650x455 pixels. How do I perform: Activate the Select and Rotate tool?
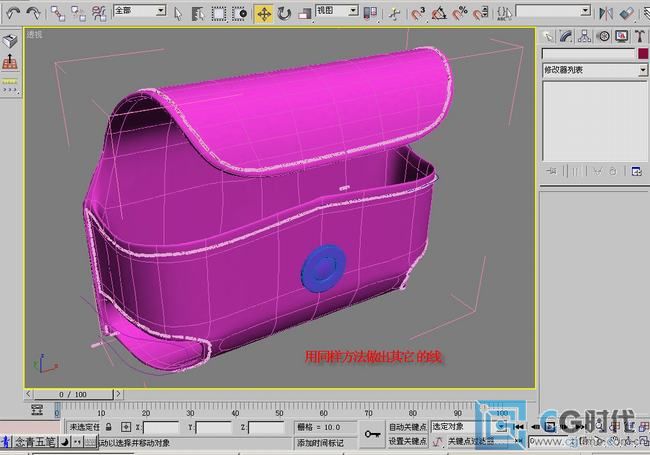tap(284, 14)
